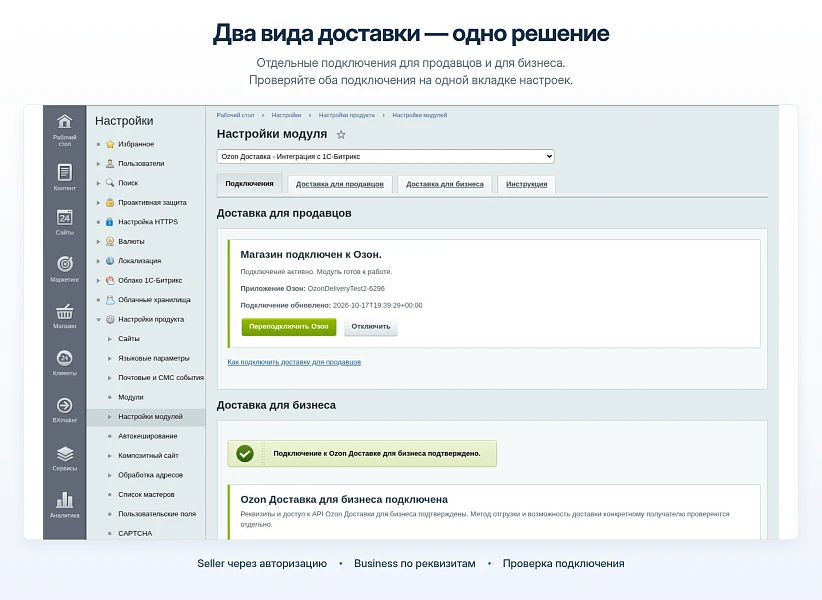This screenshot has width=822, height=600.
Task: Select Композитный сайт in the settings tree
Action: [x=148, y=455]
